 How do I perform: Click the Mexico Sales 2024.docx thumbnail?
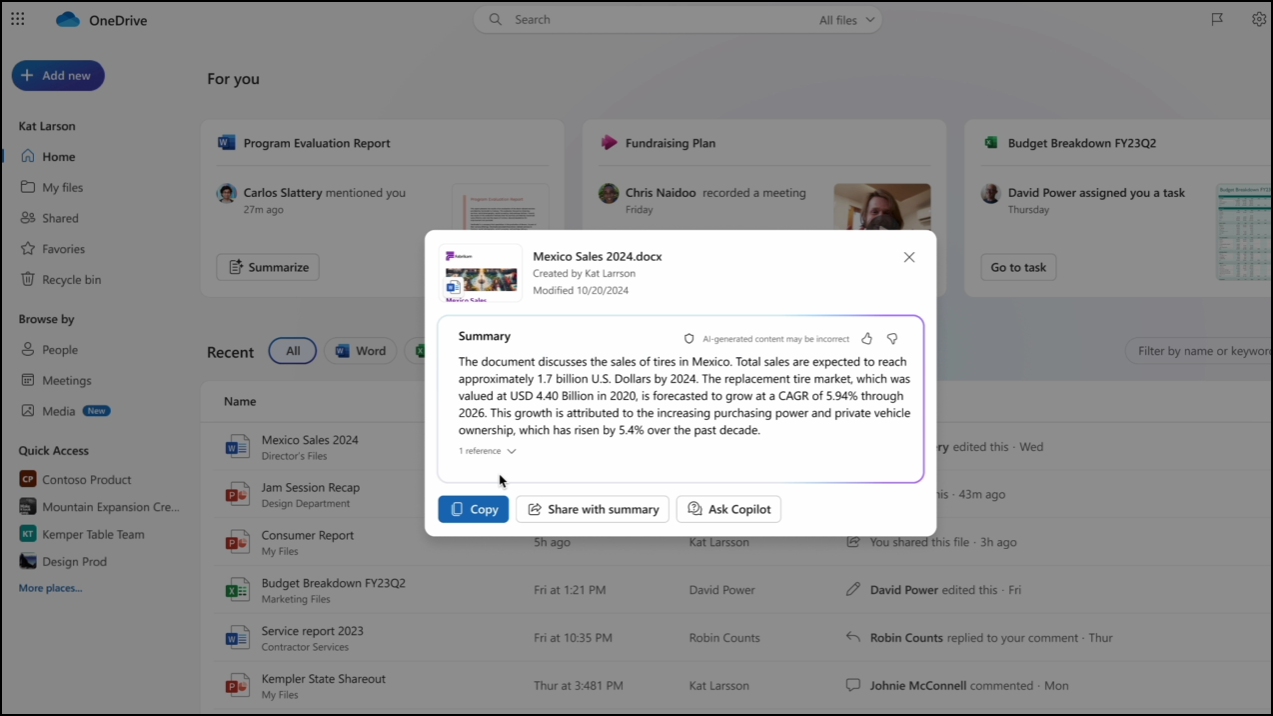(481, 273)
